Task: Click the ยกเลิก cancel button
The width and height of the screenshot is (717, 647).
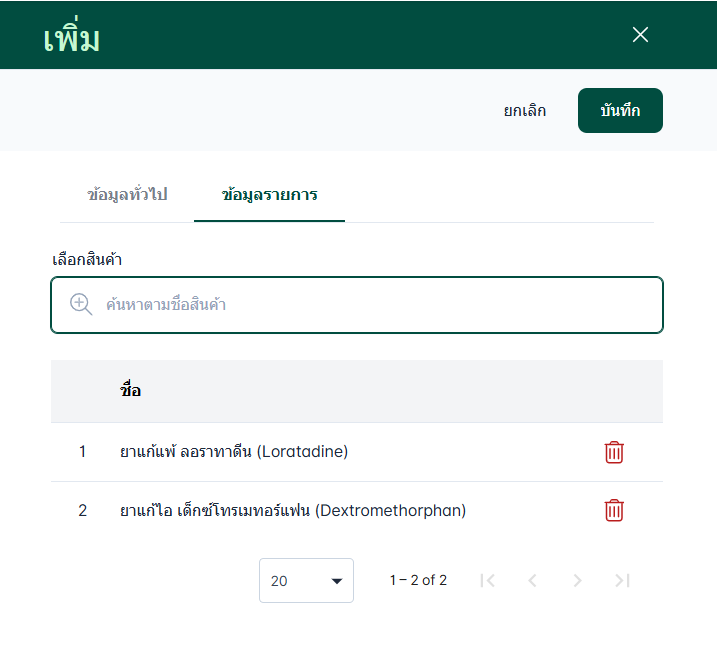Action: 525,110
